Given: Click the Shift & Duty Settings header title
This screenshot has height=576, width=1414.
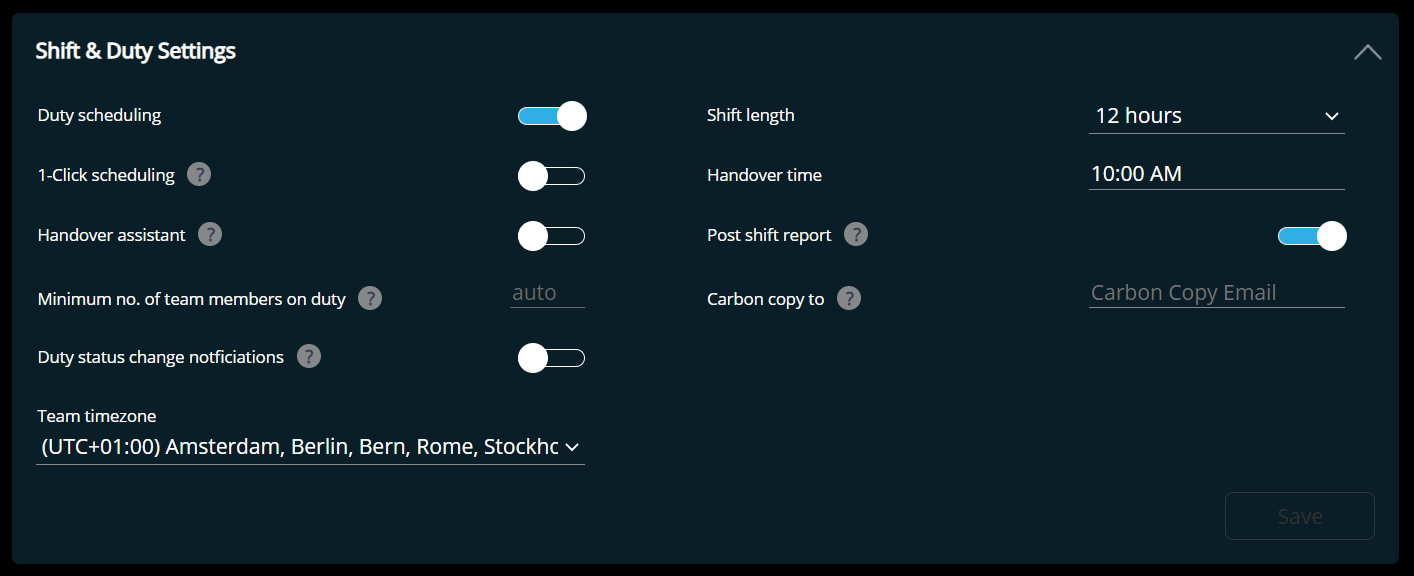Looking at the screenshot, I should pyautogui.click(x=136, y=51).
